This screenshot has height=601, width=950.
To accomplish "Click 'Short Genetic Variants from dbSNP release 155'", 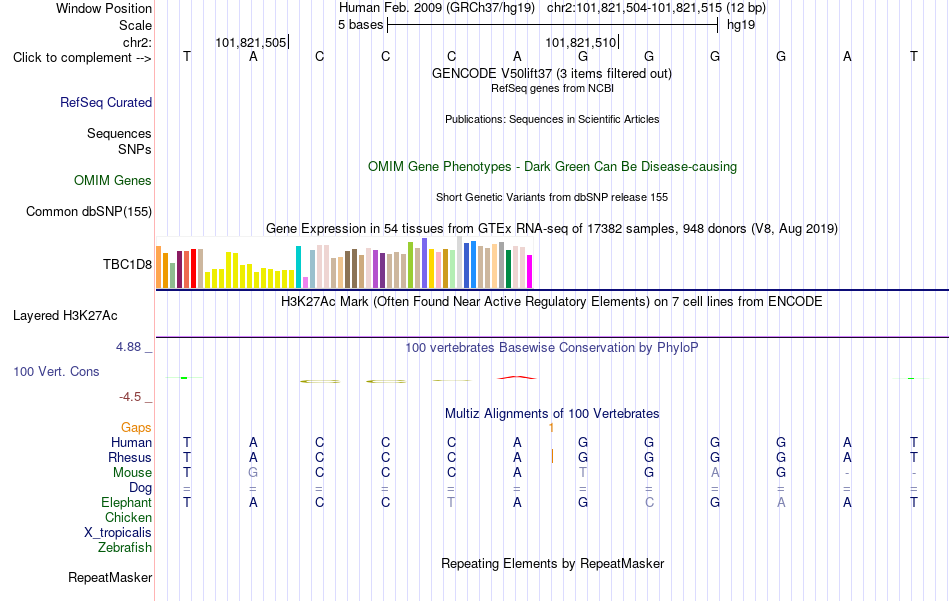I will [552, 198].
